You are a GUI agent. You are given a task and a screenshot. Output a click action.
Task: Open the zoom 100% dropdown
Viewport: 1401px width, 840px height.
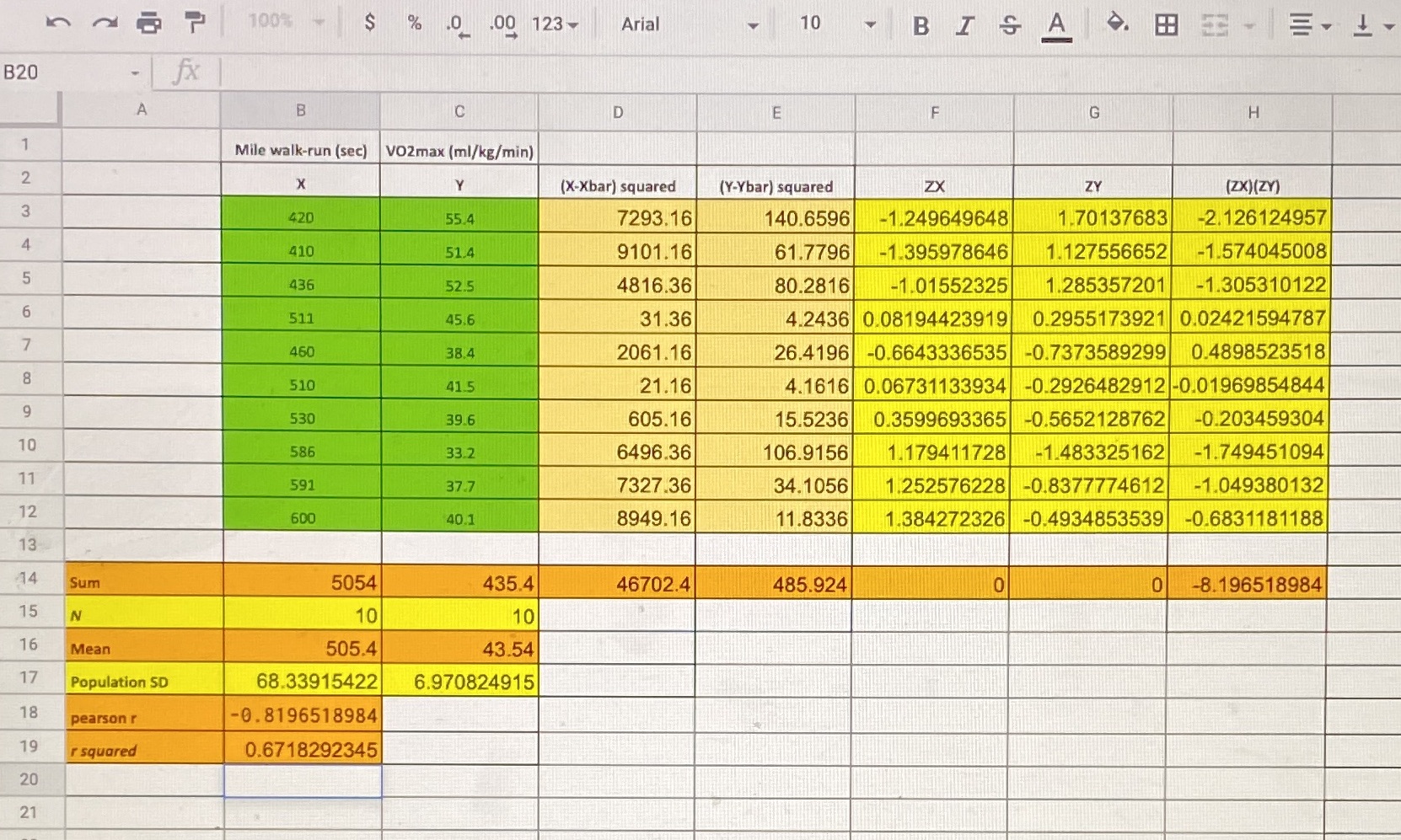click(286, 21)
